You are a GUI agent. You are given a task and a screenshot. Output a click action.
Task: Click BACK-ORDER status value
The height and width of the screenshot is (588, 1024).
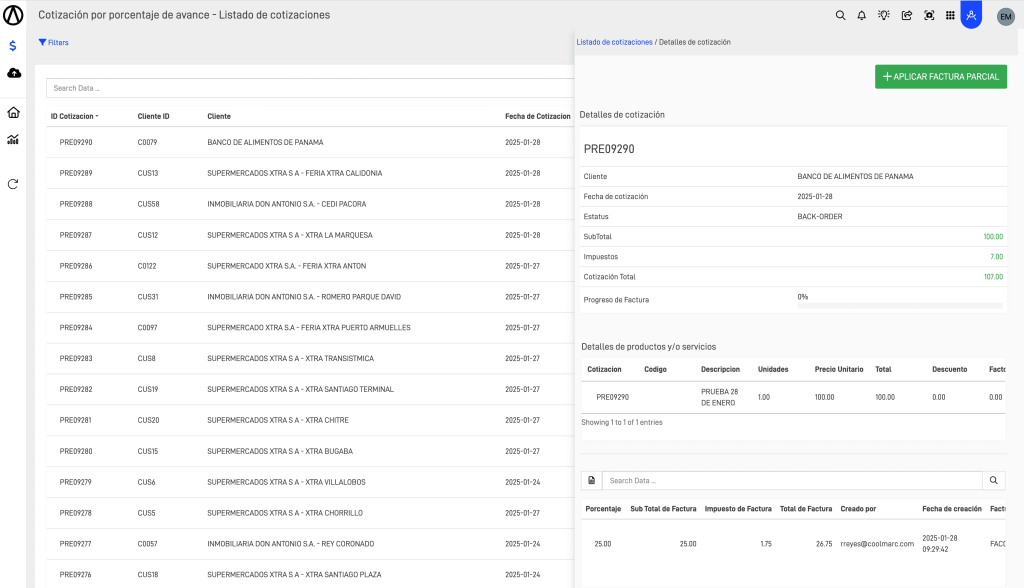(x=820, y=216)
